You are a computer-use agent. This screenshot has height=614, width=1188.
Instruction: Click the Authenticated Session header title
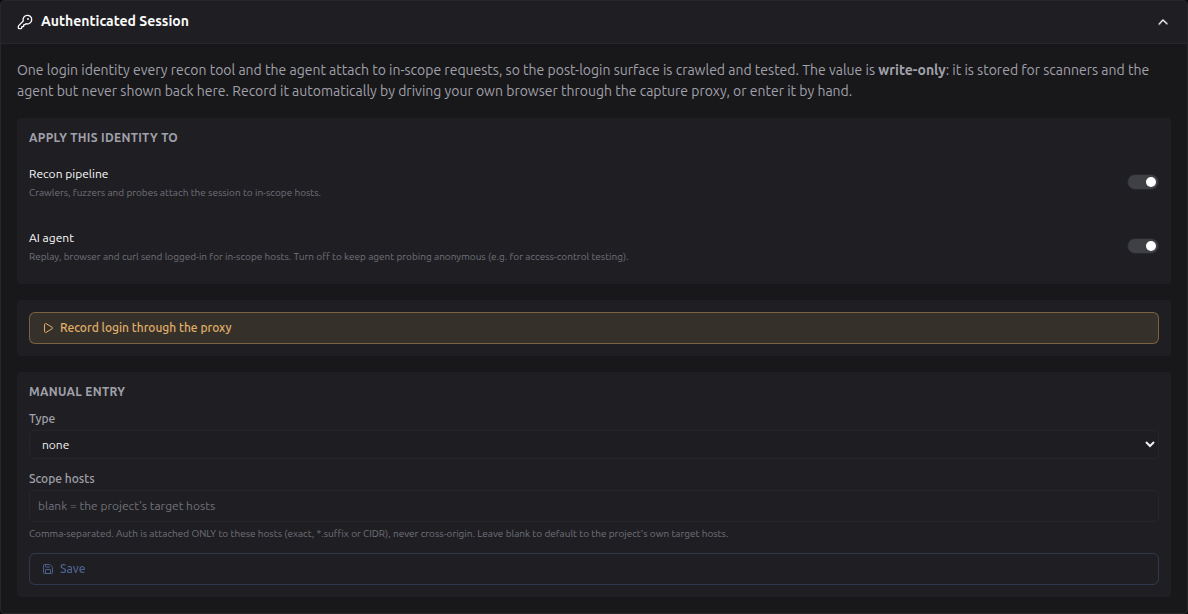(114, 21)
